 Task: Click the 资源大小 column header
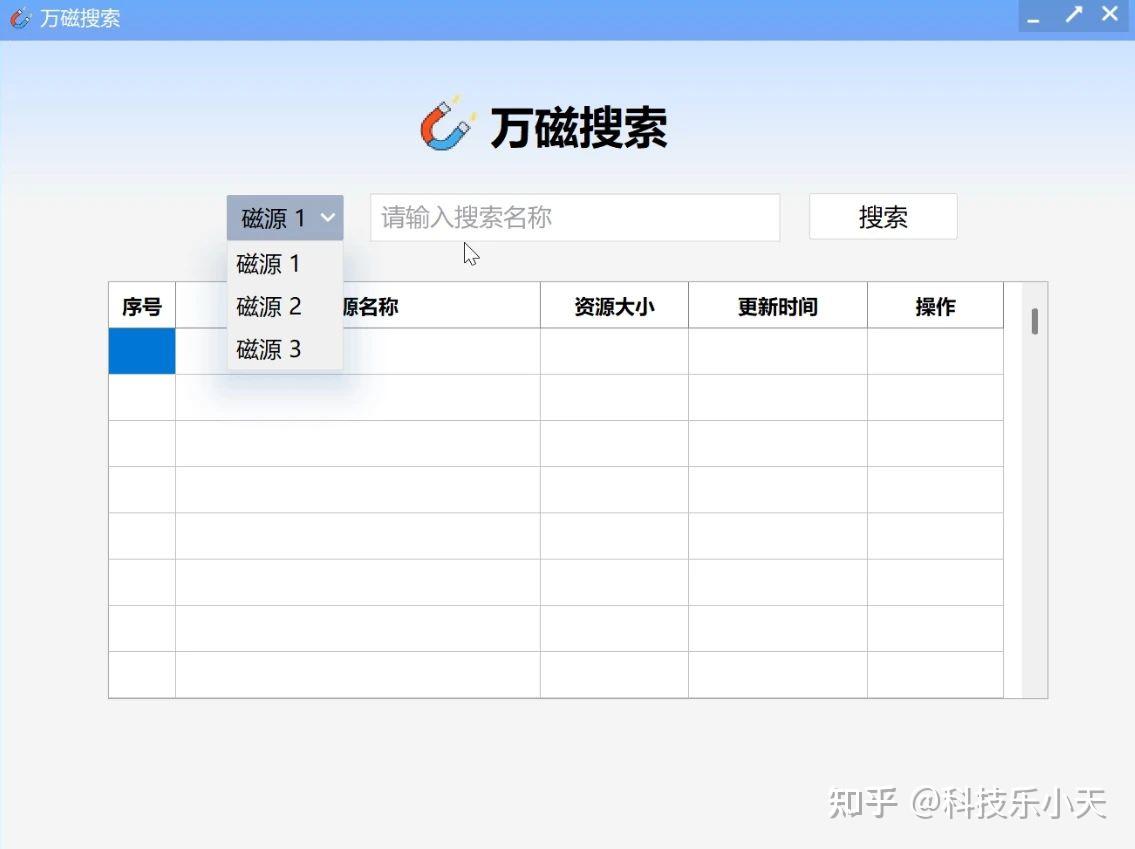click(x=613, y=307)
